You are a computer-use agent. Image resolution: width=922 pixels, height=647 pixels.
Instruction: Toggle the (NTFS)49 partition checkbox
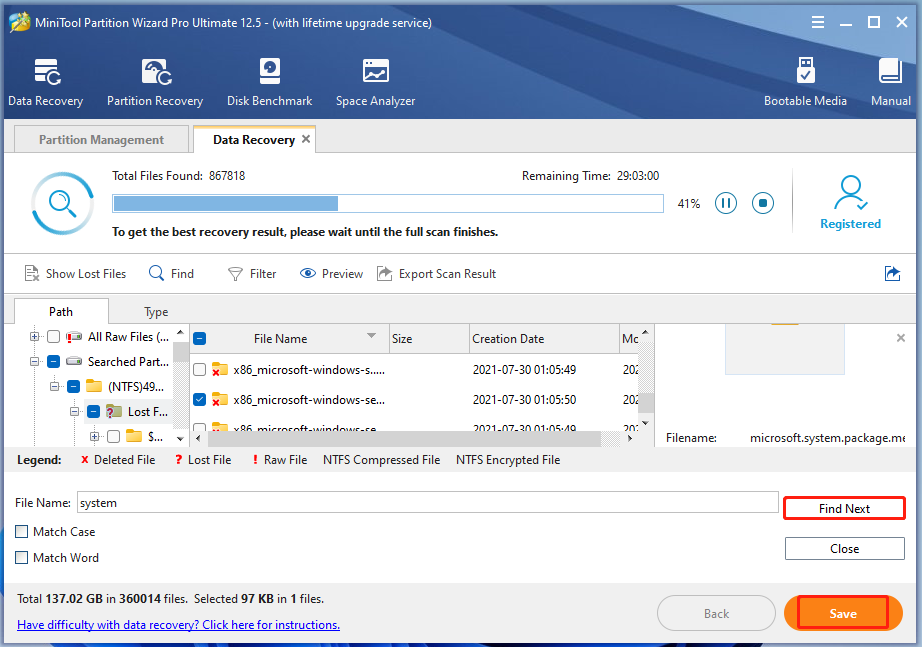74,386
